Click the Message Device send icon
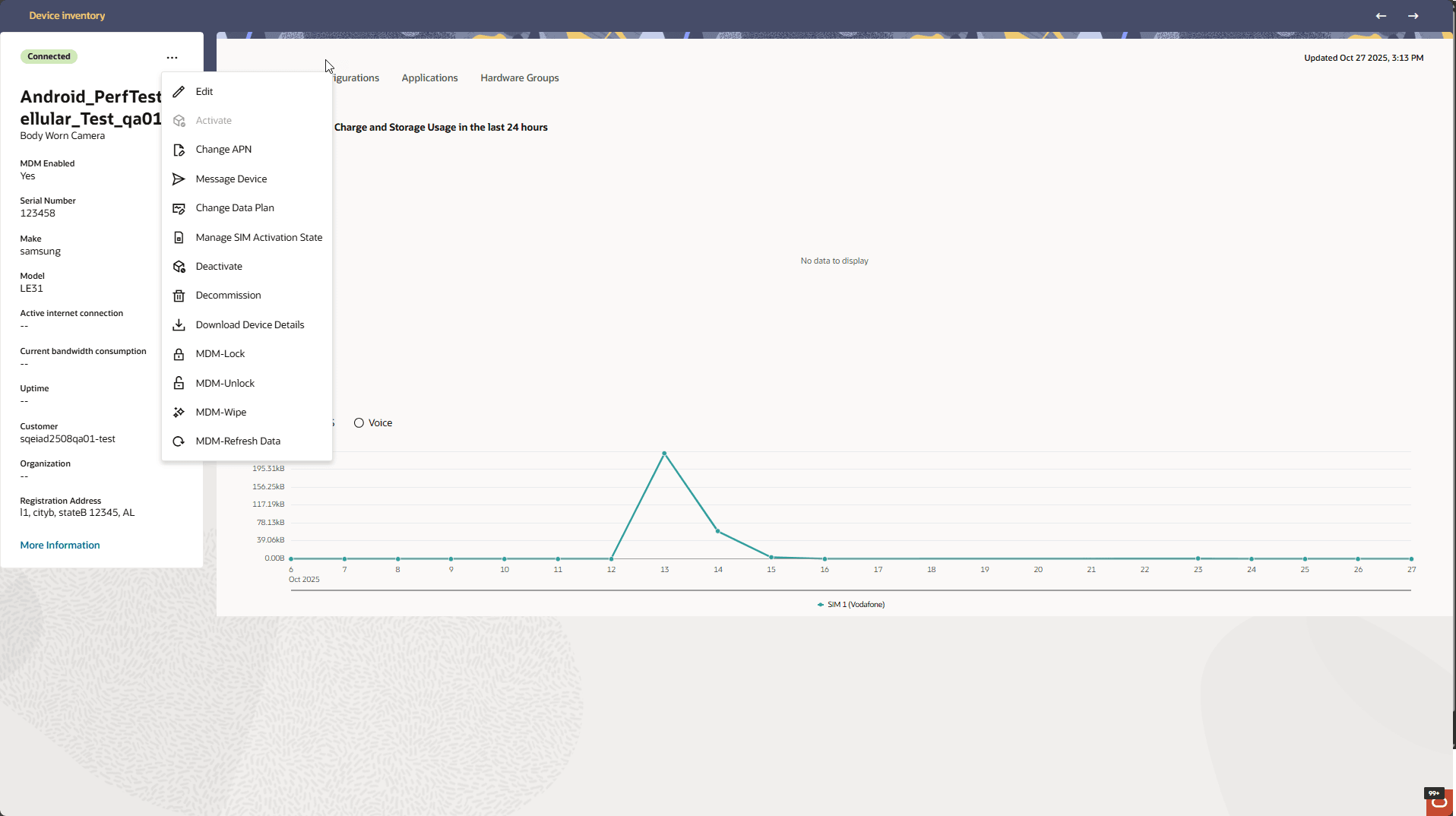Image resolution: width=1456 pixels, height=816 pixels. click(x=178, y=179)
